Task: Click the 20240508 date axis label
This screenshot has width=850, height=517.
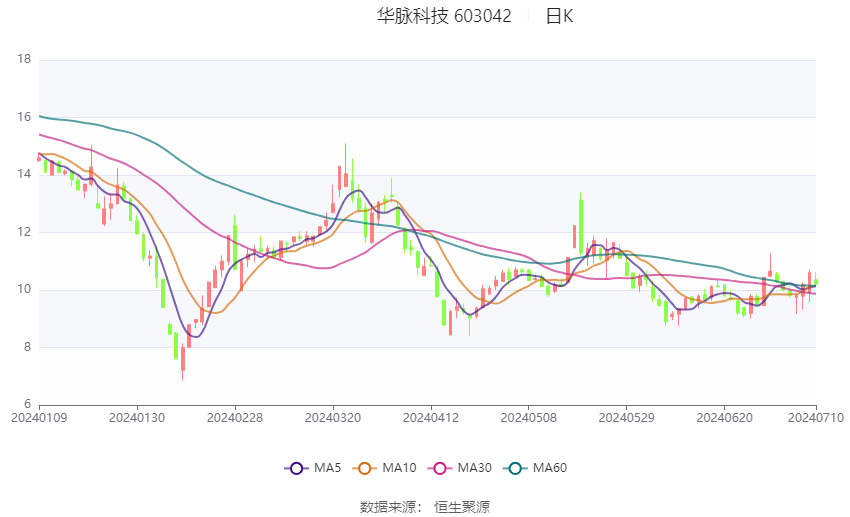Action: coord(529,418)
